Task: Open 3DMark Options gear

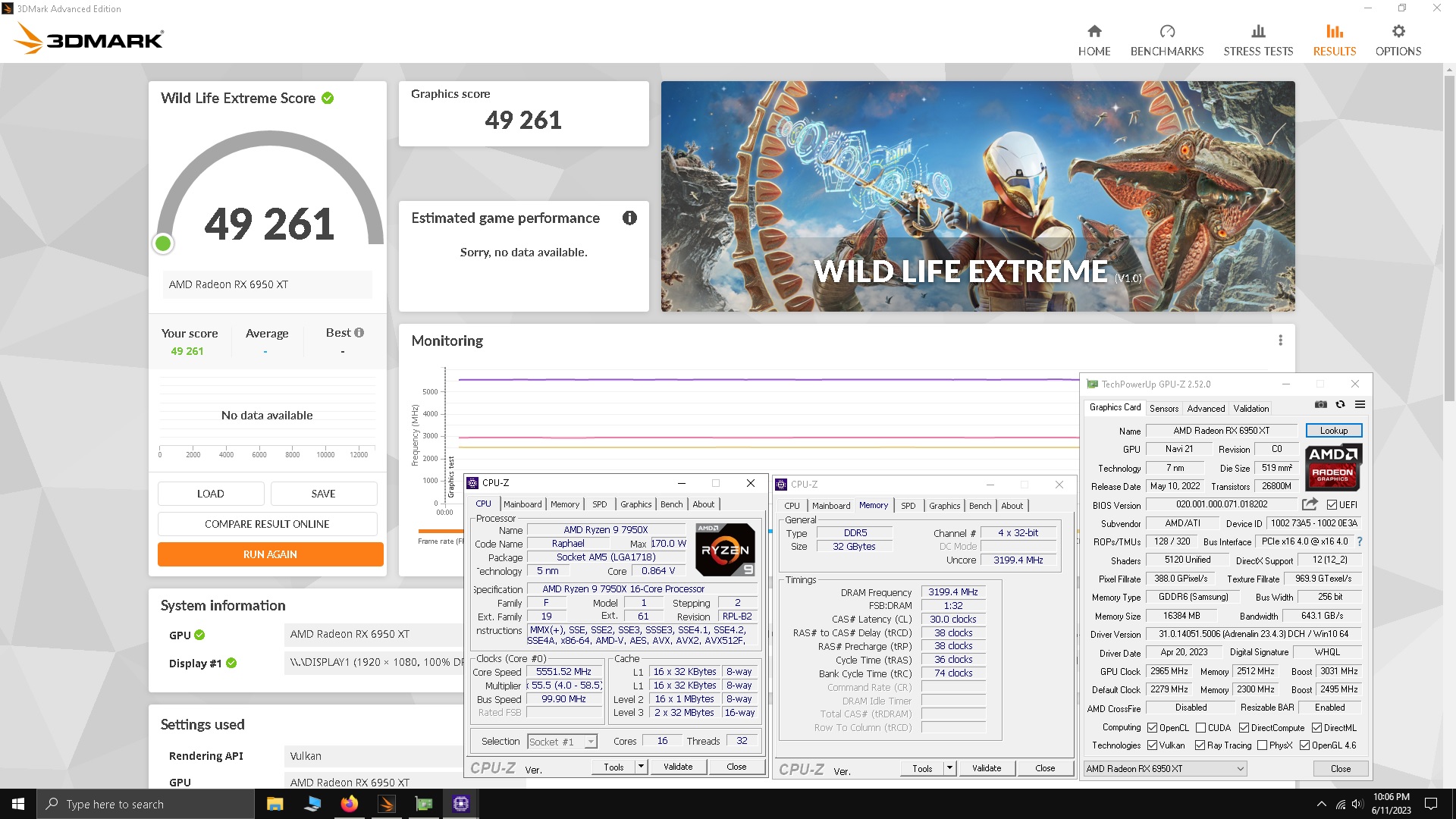Action: tap(1398, 40)
